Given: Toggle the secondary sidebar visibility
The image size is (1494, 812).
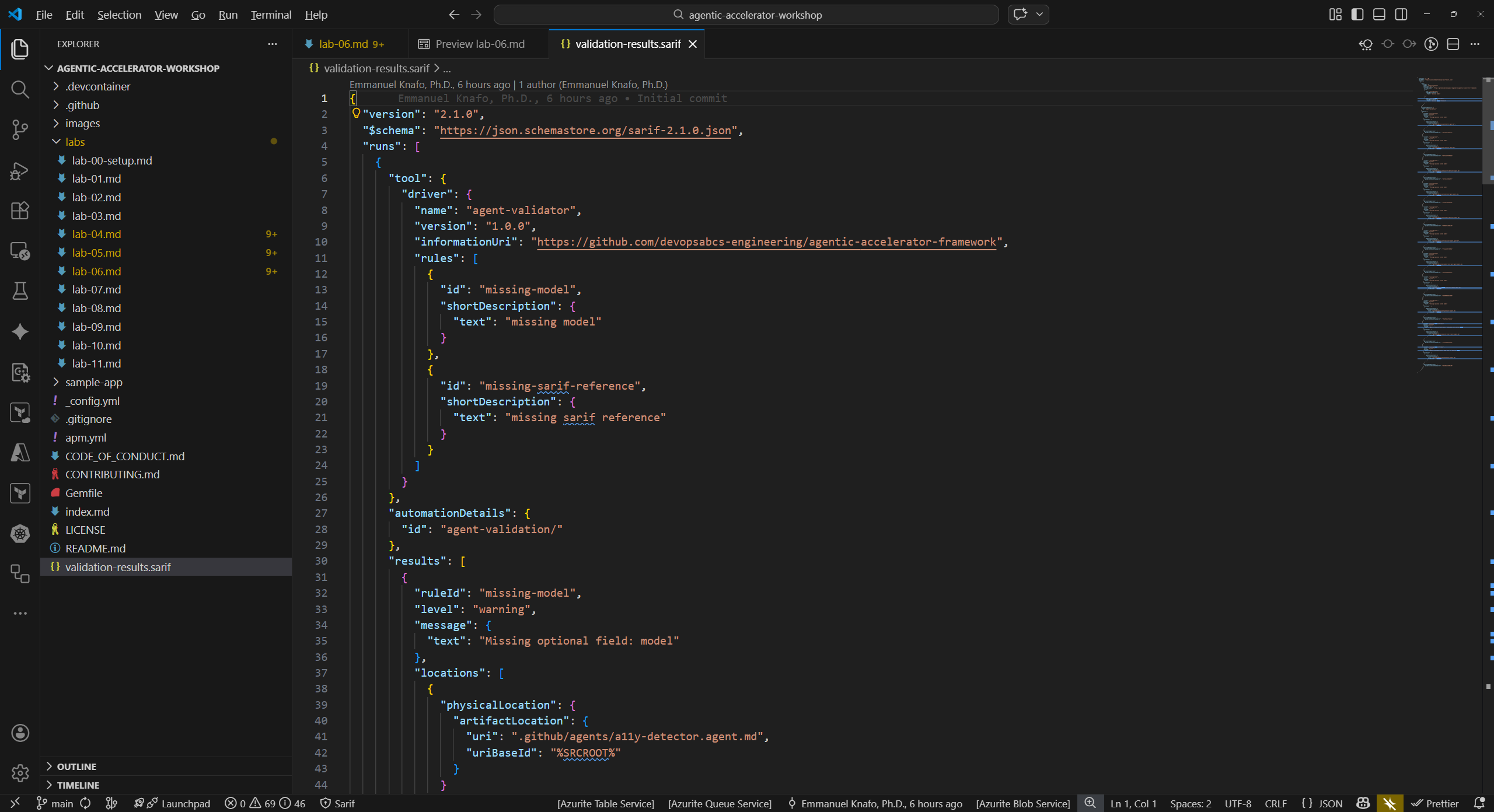Looking at the screenshot, I should 1401,14.
